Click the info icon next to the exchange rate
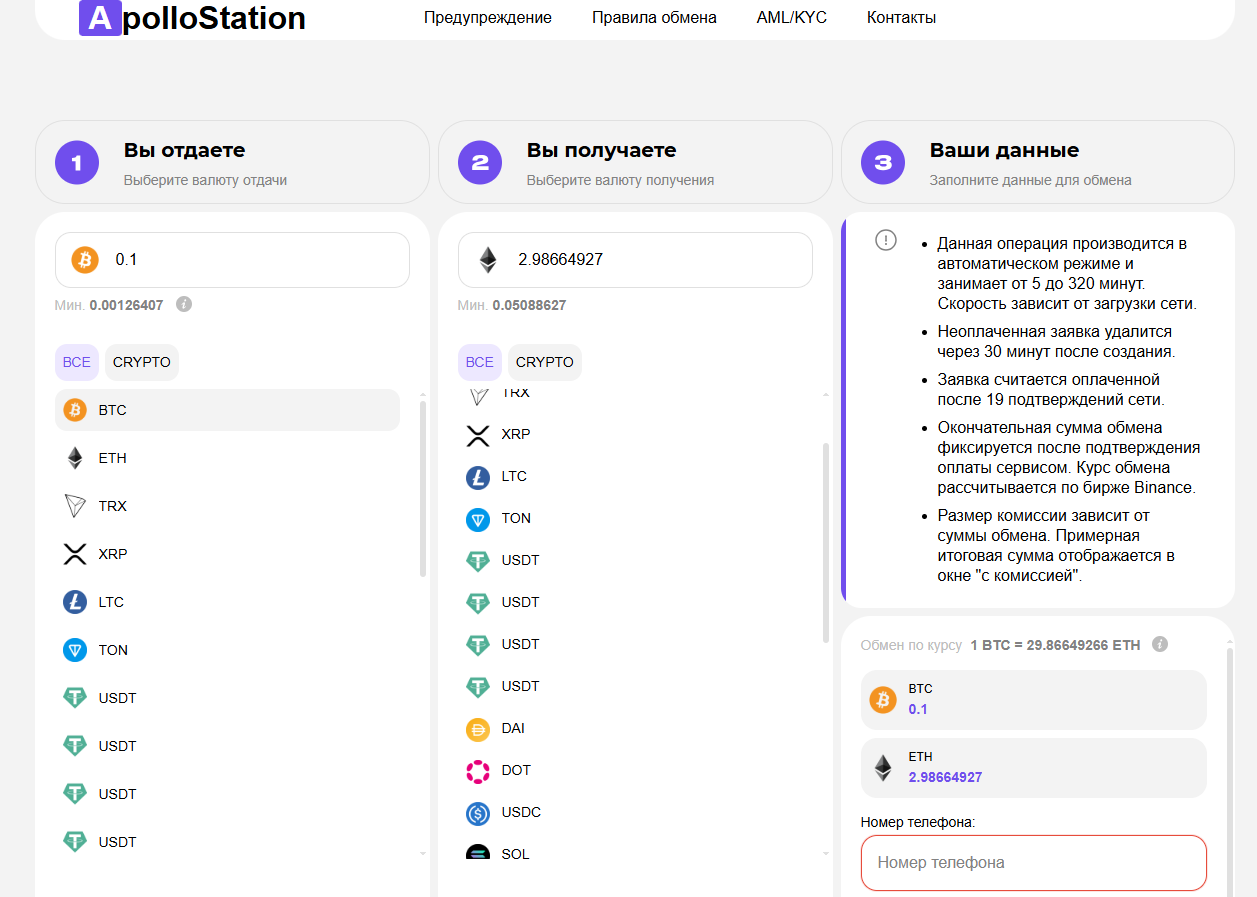Screen dimensions: 1257x897 (x=1160, y=645)
